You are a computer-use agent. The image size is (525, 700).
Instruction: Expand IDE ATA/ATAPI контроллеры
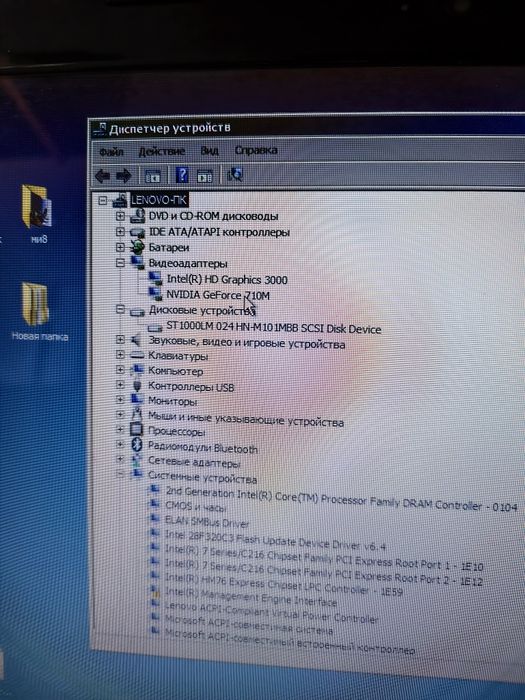coord(120,232)
